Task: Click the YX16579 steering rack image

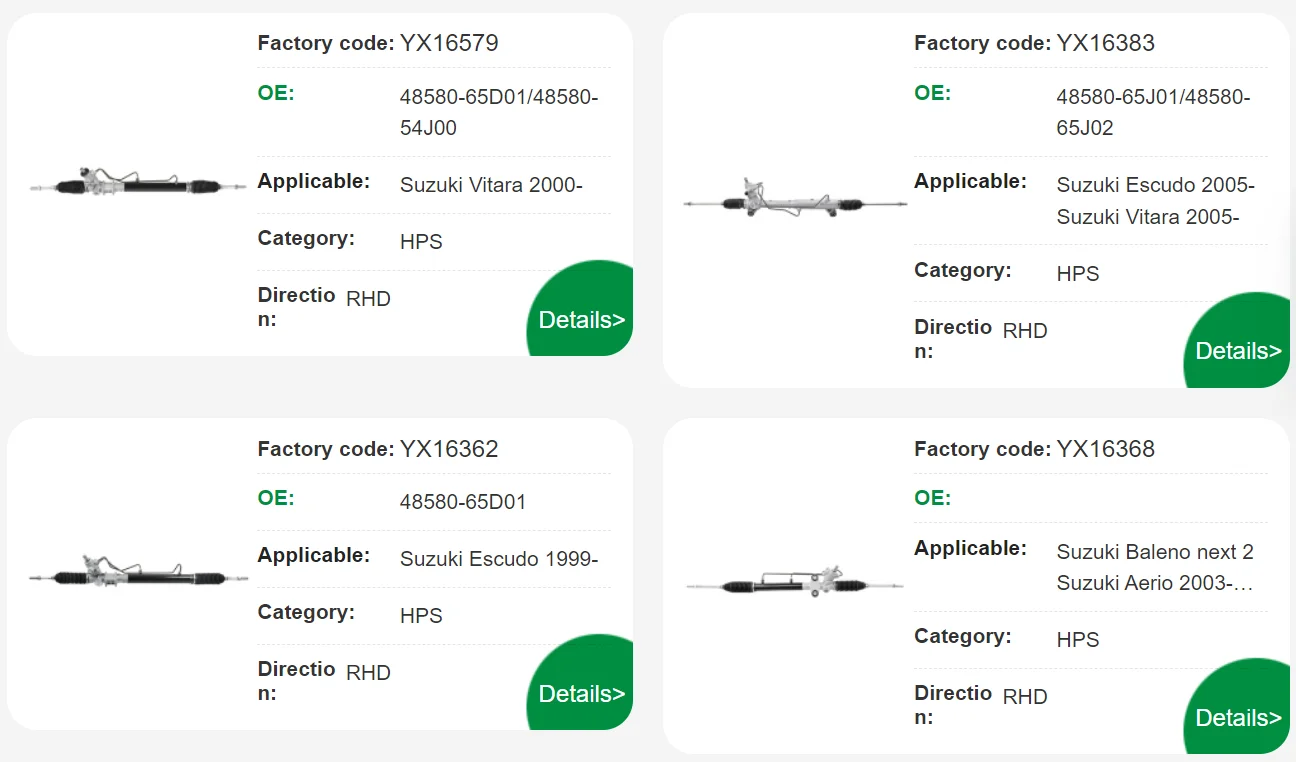Action: pos(138,183)
